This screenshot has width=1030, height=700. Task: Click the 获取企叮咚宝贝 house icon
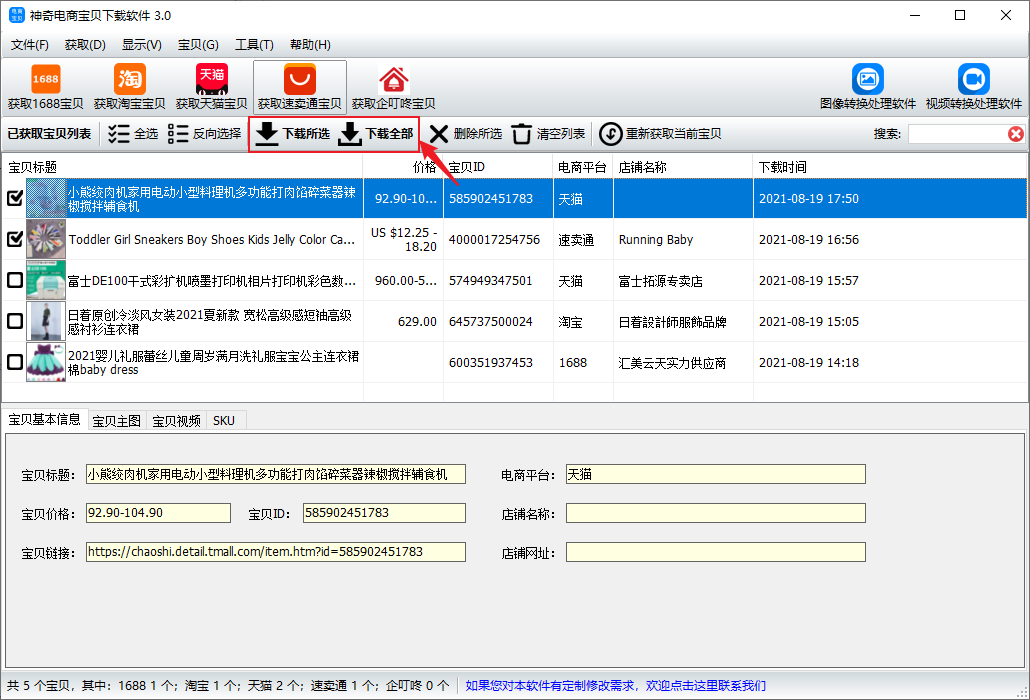(x=393, y=87)
